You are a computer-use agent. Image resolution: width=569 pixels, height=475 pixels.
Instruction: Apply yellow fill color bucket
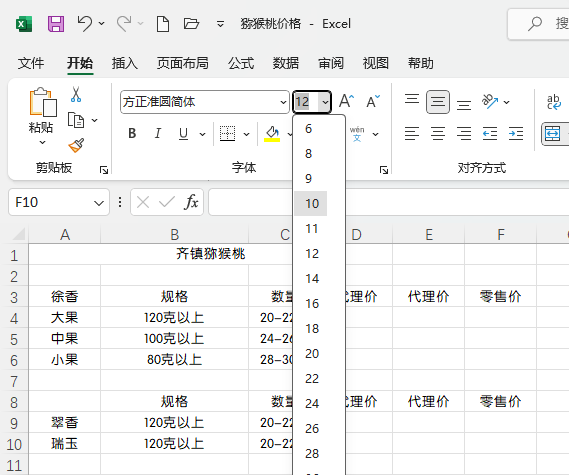pos(272,134)
